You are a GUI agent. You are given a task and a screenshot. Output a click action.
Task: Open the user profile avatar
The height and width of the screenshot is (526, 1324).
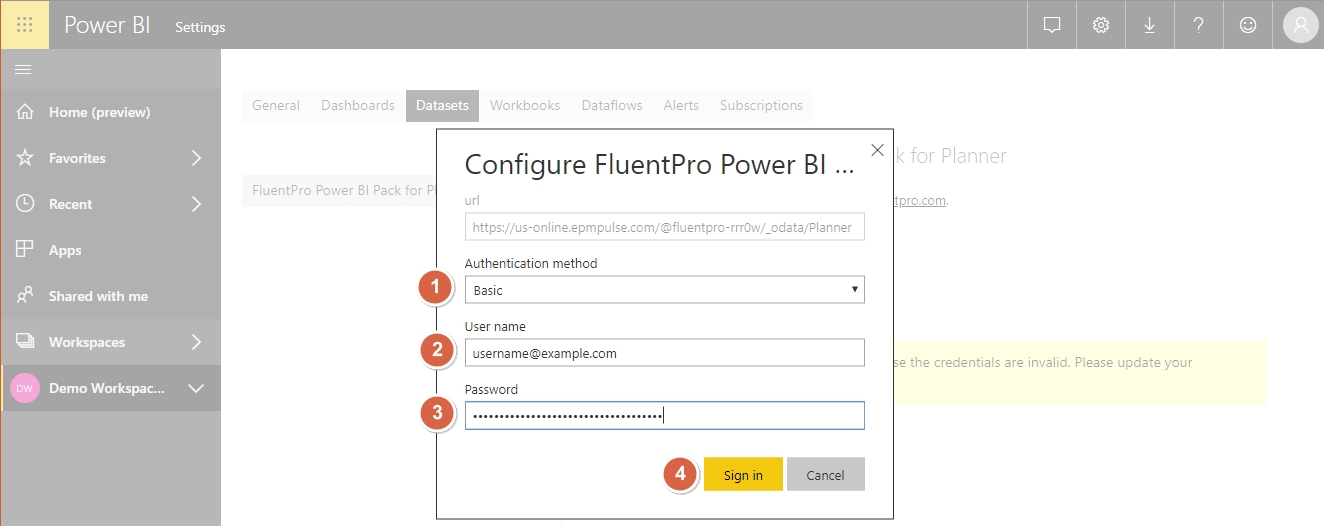1300,26
